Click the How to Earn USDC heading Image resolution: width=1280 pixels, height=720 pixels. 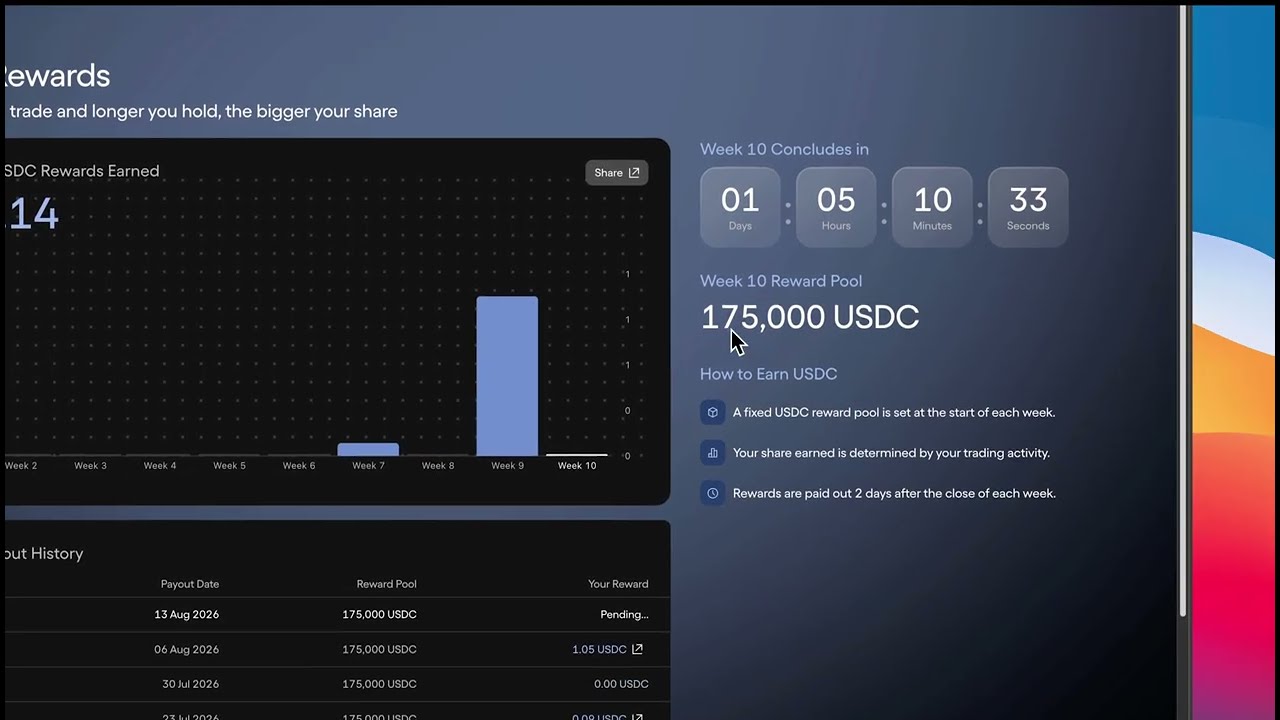pos(768,374)
